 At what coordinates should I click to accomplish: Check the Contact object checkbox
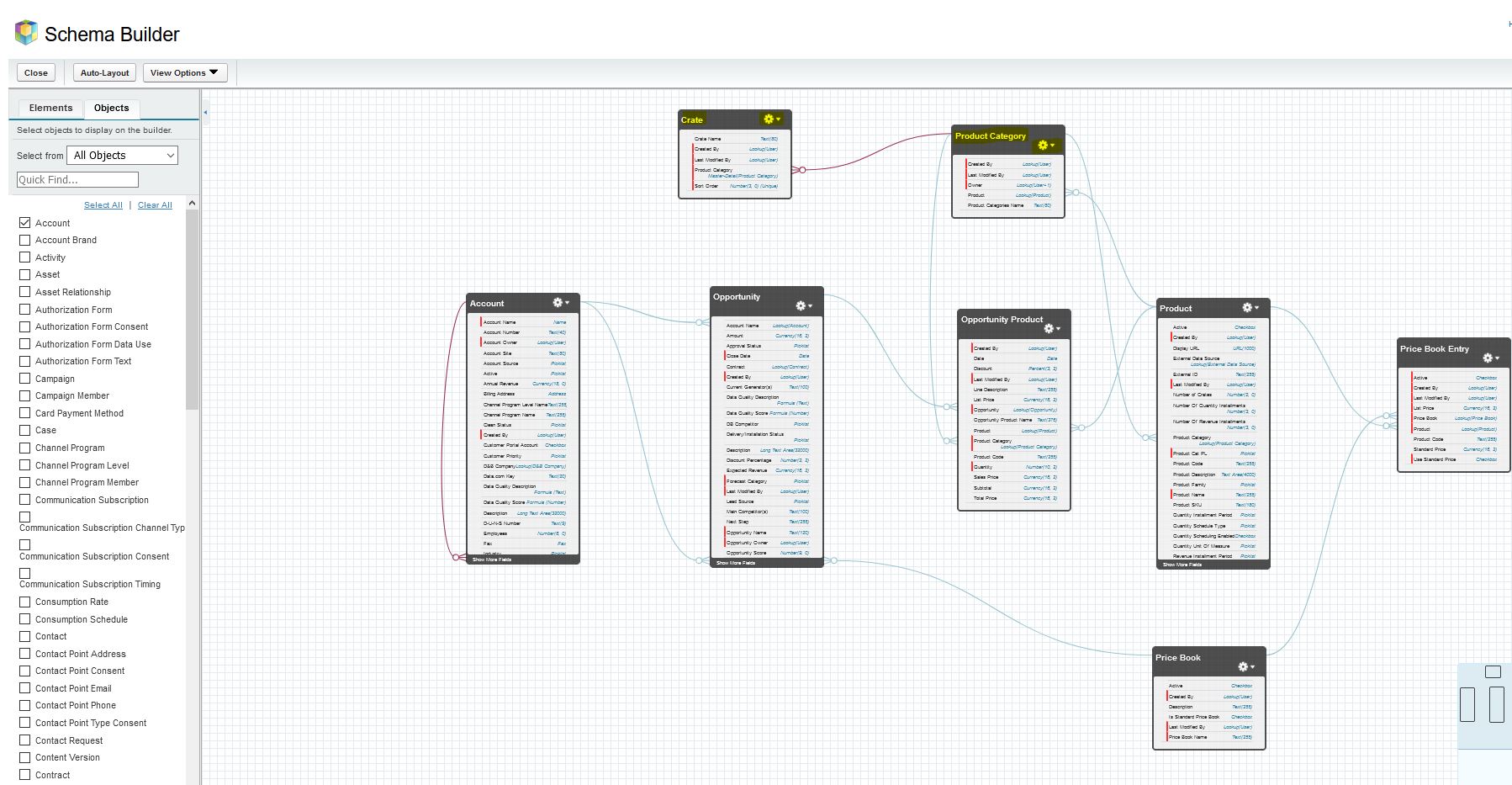pyautogui.click(x=25, y=636)
